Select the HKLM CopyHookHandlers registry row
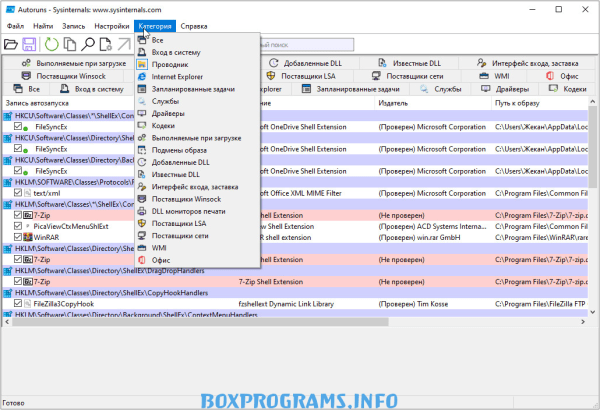 295,293
